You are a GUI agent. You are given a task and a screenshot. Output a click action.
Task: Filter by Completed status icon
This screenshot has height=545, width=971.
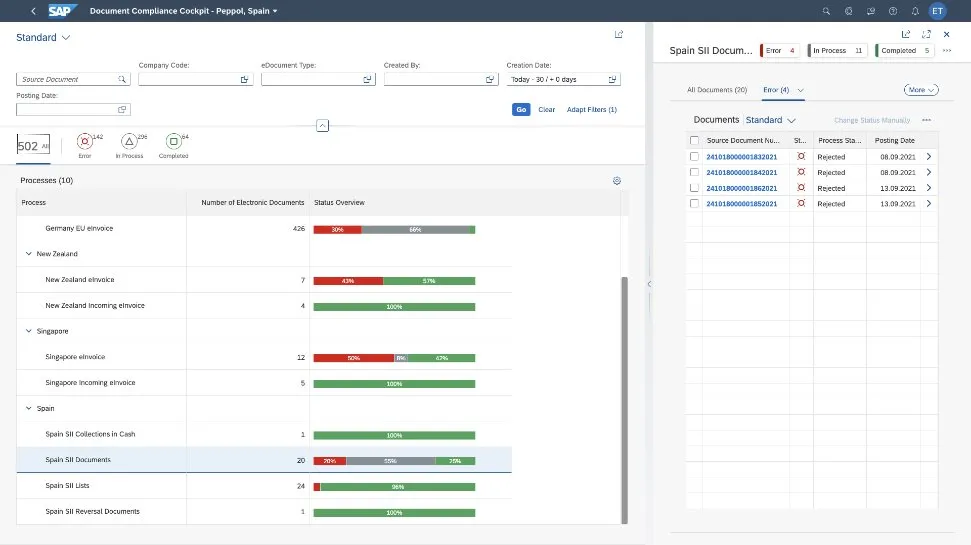tap(173, 143)
